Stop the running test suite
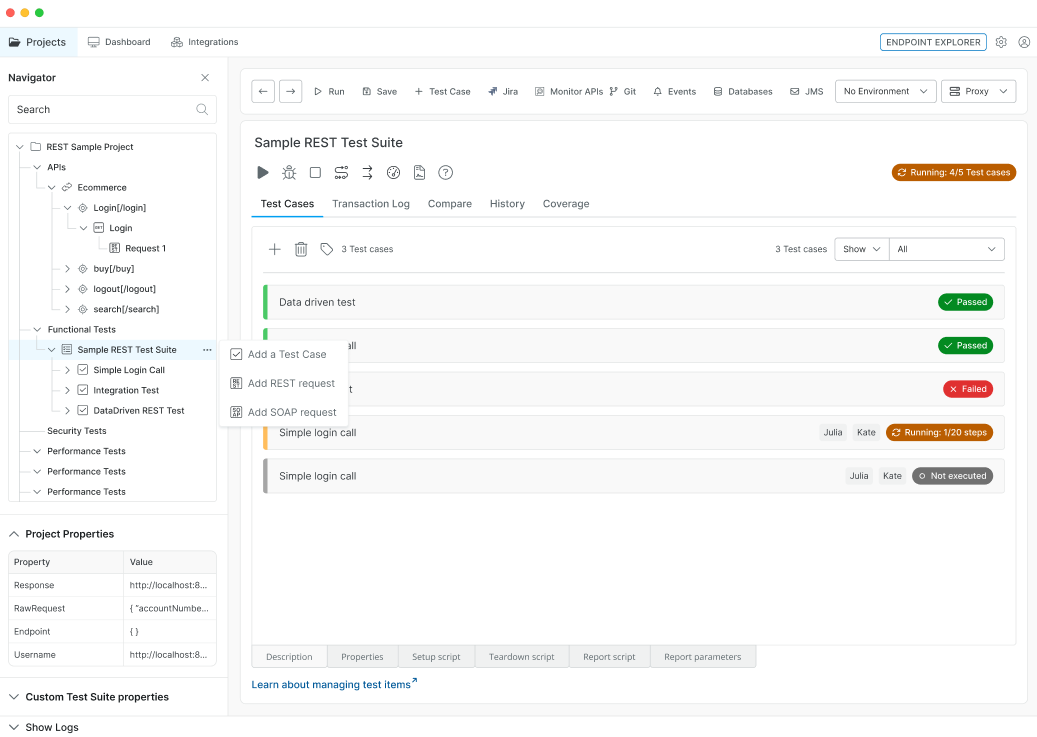Image resolution: width=1037 pixels, height=737 pixels. tap(313, 172)
